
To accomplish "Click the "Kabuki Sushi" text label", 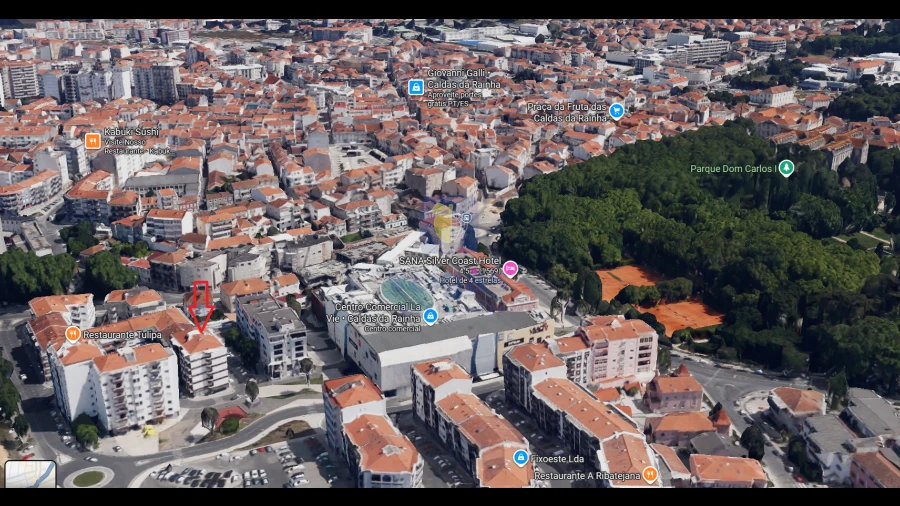I will (x=131, y=132).
